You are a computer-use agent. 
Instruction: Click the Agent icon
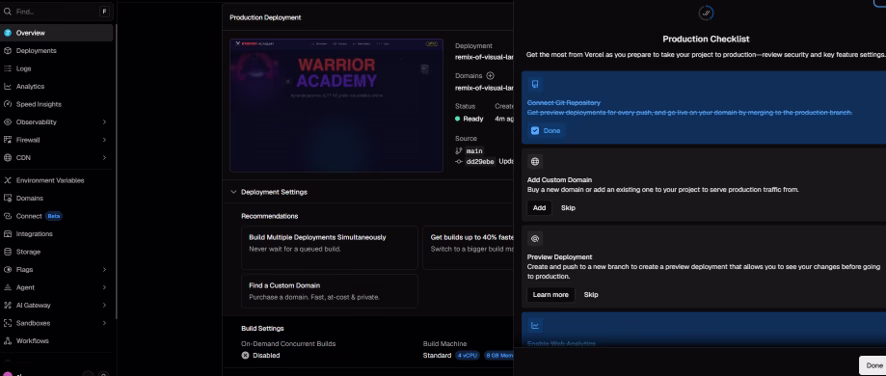click(x=7, y=287)
